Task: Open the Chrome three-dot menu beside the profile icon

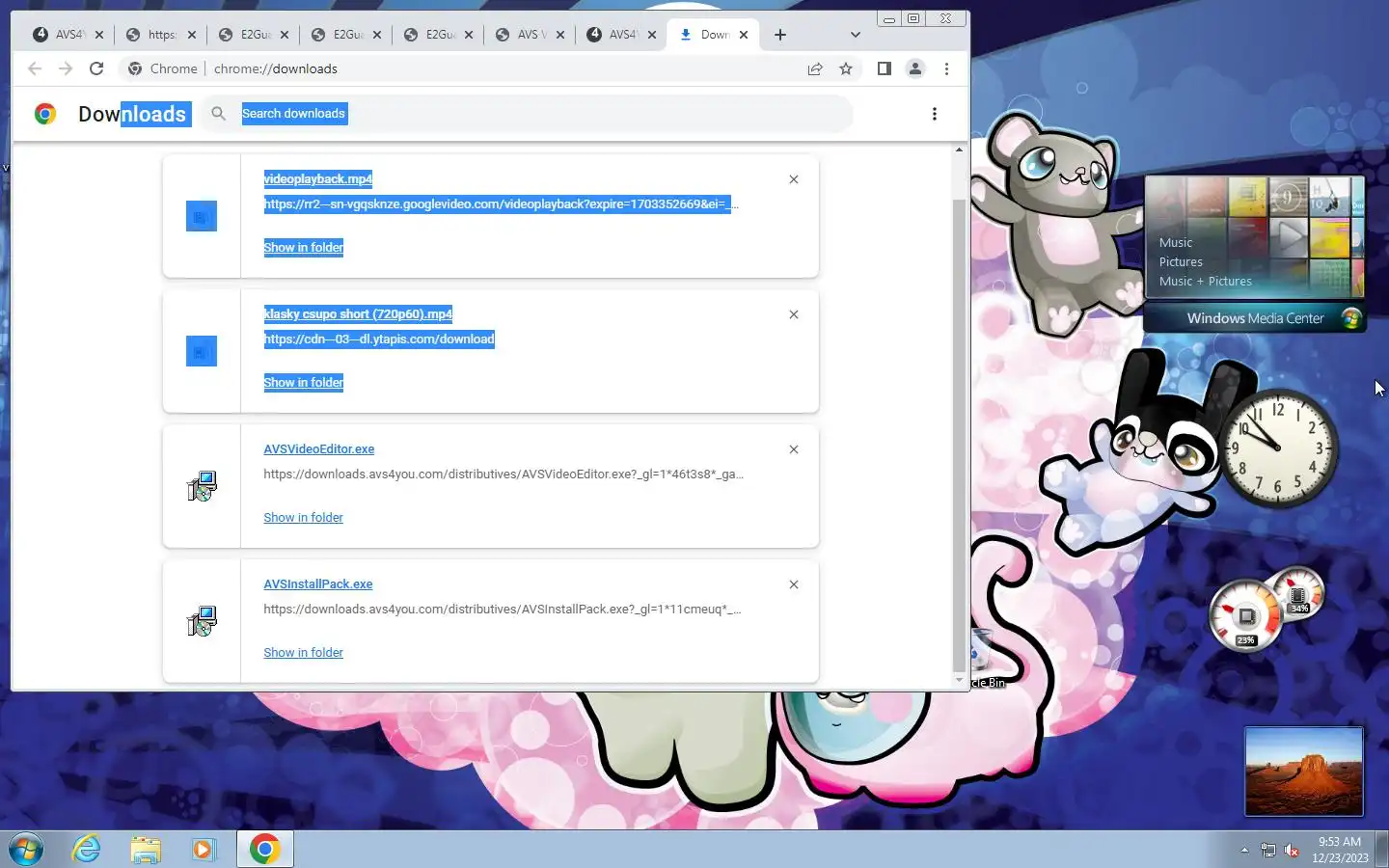Action: tap(946, 68)
